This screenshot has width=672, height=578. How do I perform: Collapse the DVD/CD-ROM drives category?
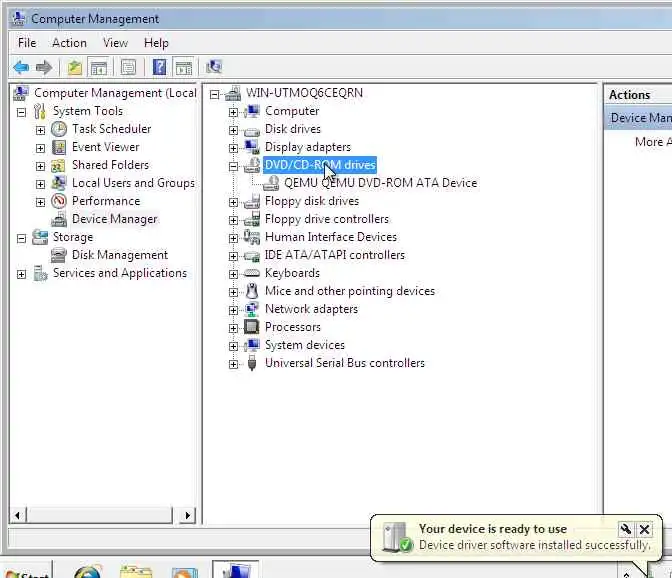coord(233,166)
